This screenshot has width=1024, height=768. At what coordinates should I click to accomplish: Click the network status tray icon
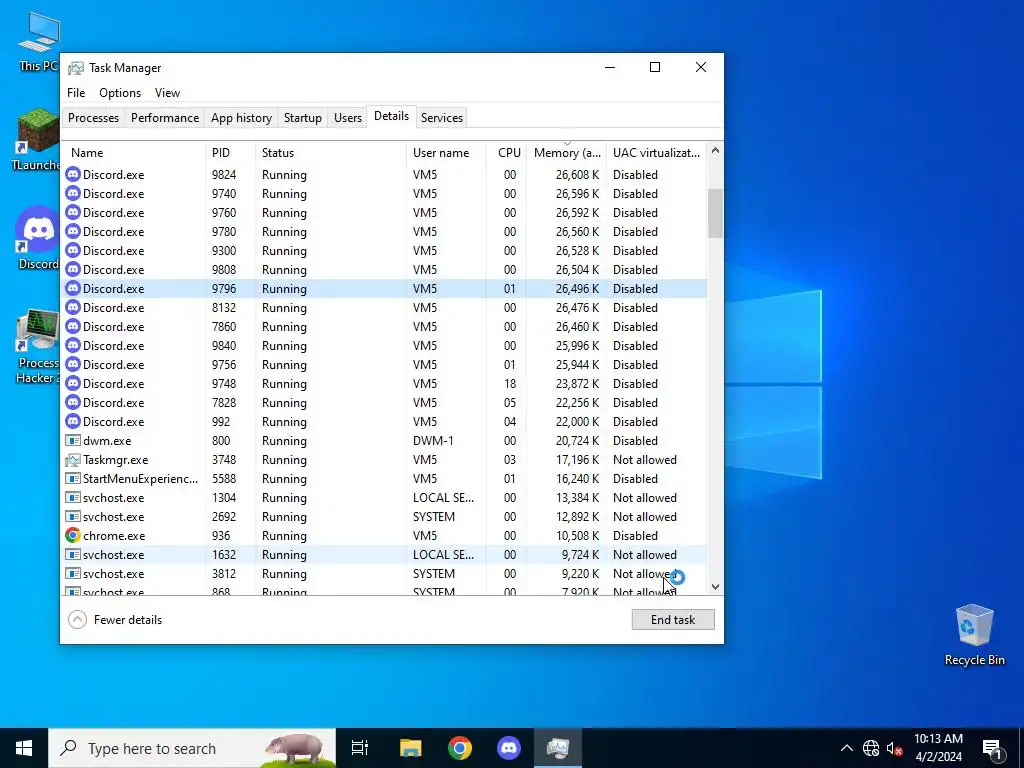(871, 748)
